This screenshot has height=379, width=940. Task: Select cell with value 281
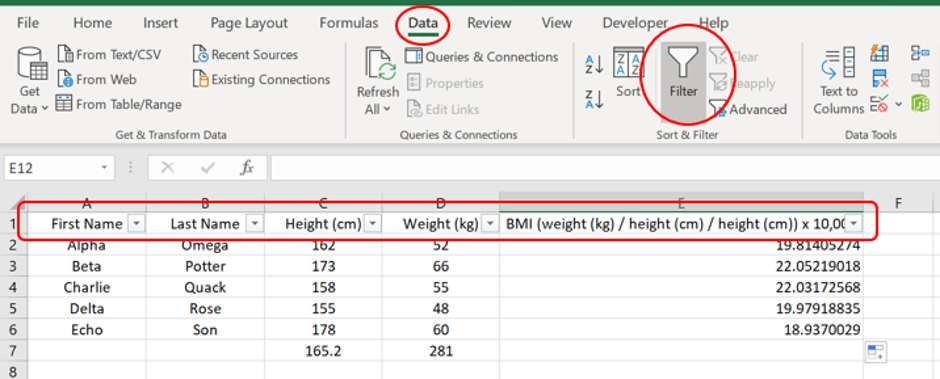pyautogui.click(x=441, y=351)
